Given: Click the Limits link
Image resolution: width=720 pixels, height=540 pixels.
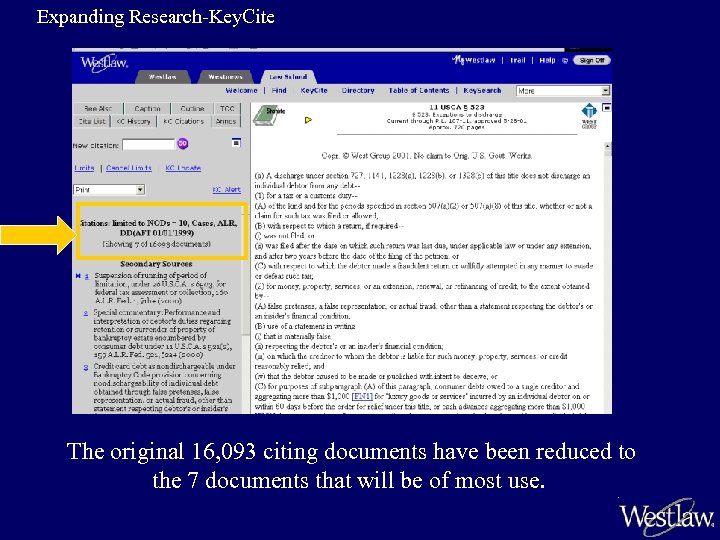Looking at the screenshot, I should (84, 168).
